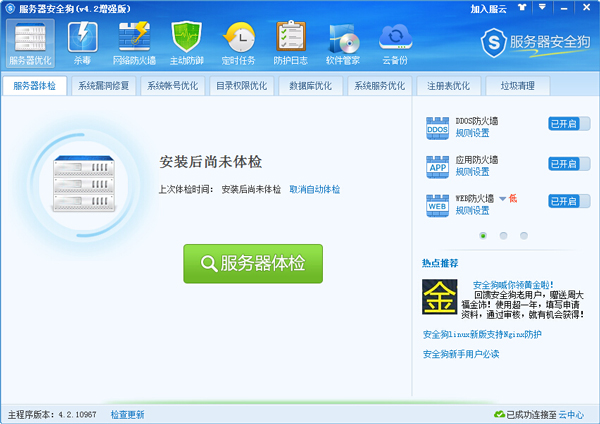This screenshot has width=600, height=424.
Task: Open the 杀毒 antivirus icon
Action: pyautogui.click(x=82, y=44)
